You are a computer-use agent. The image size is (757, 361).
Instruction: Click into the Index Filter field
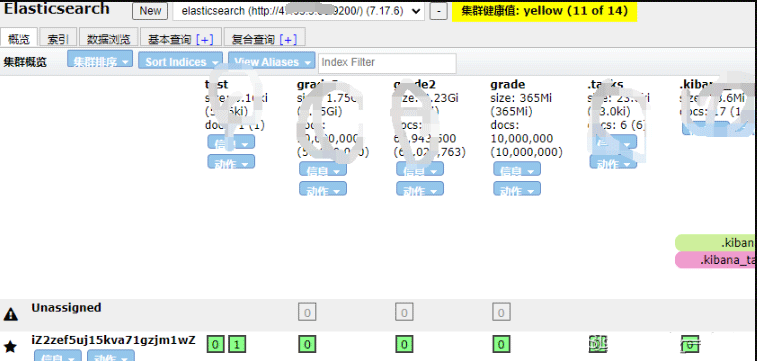(387, 63)
